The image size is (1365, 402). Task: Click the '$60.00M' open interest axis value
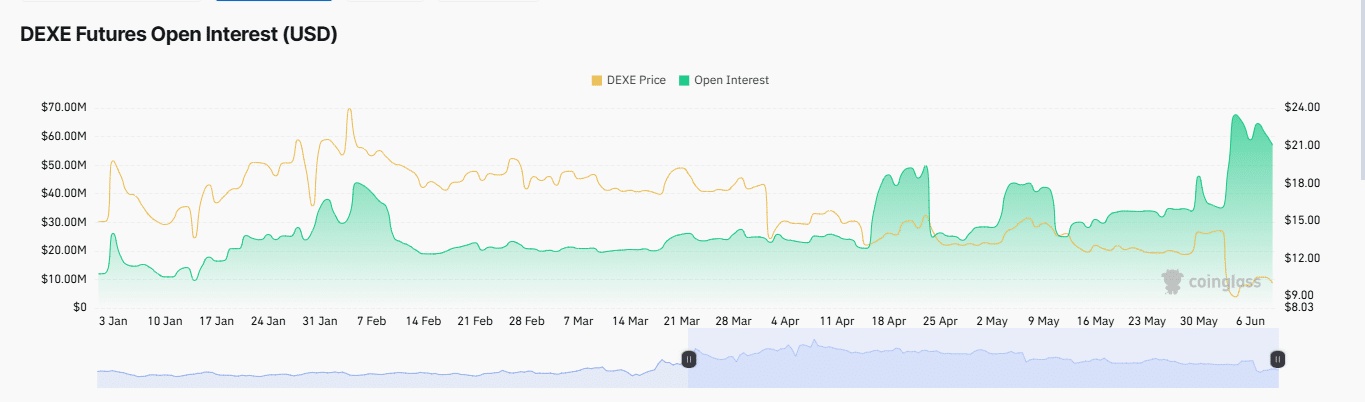pos(64,136)
